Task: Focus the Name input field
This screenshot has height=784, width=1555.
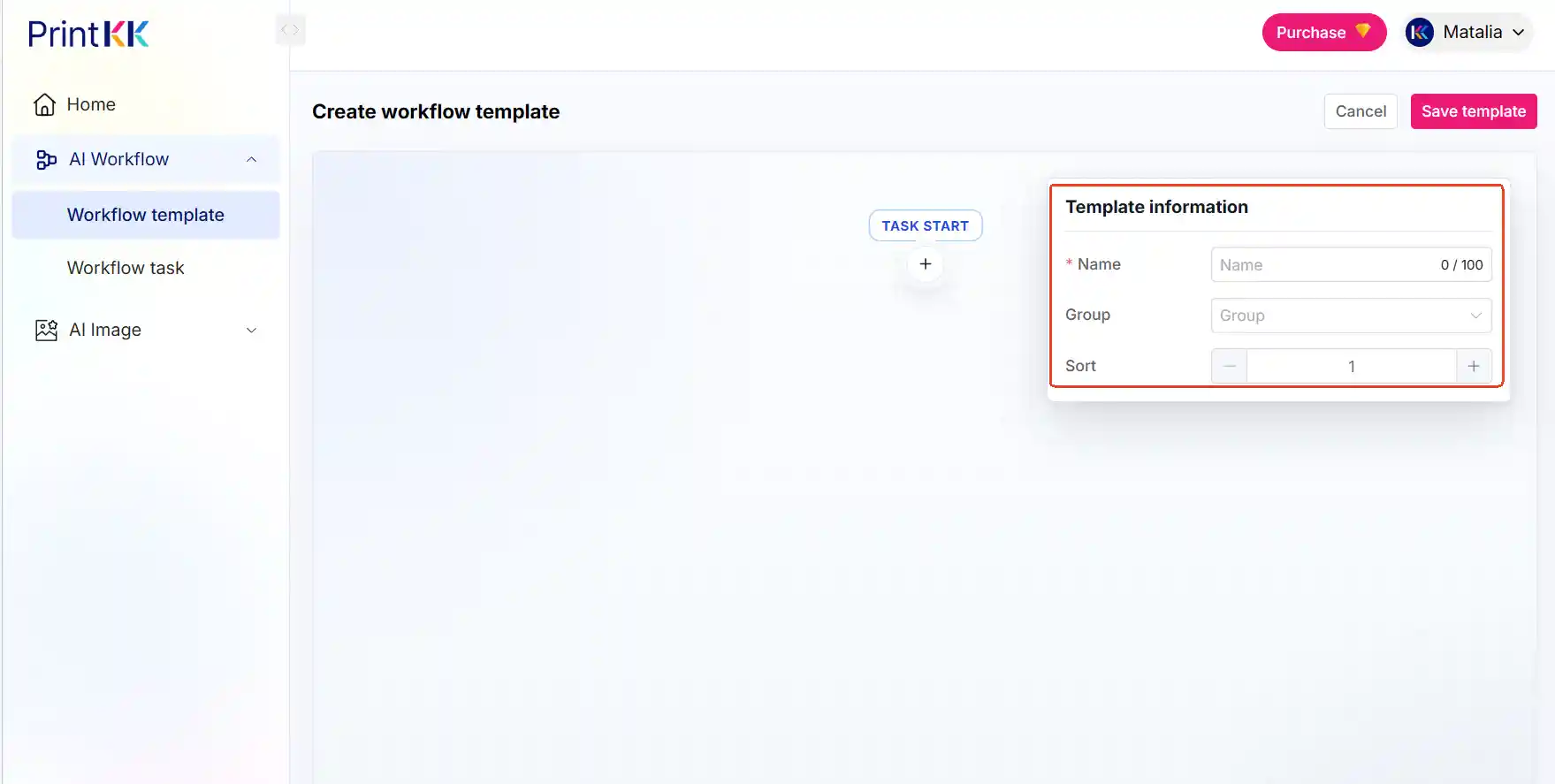Action: (1351, 264)
